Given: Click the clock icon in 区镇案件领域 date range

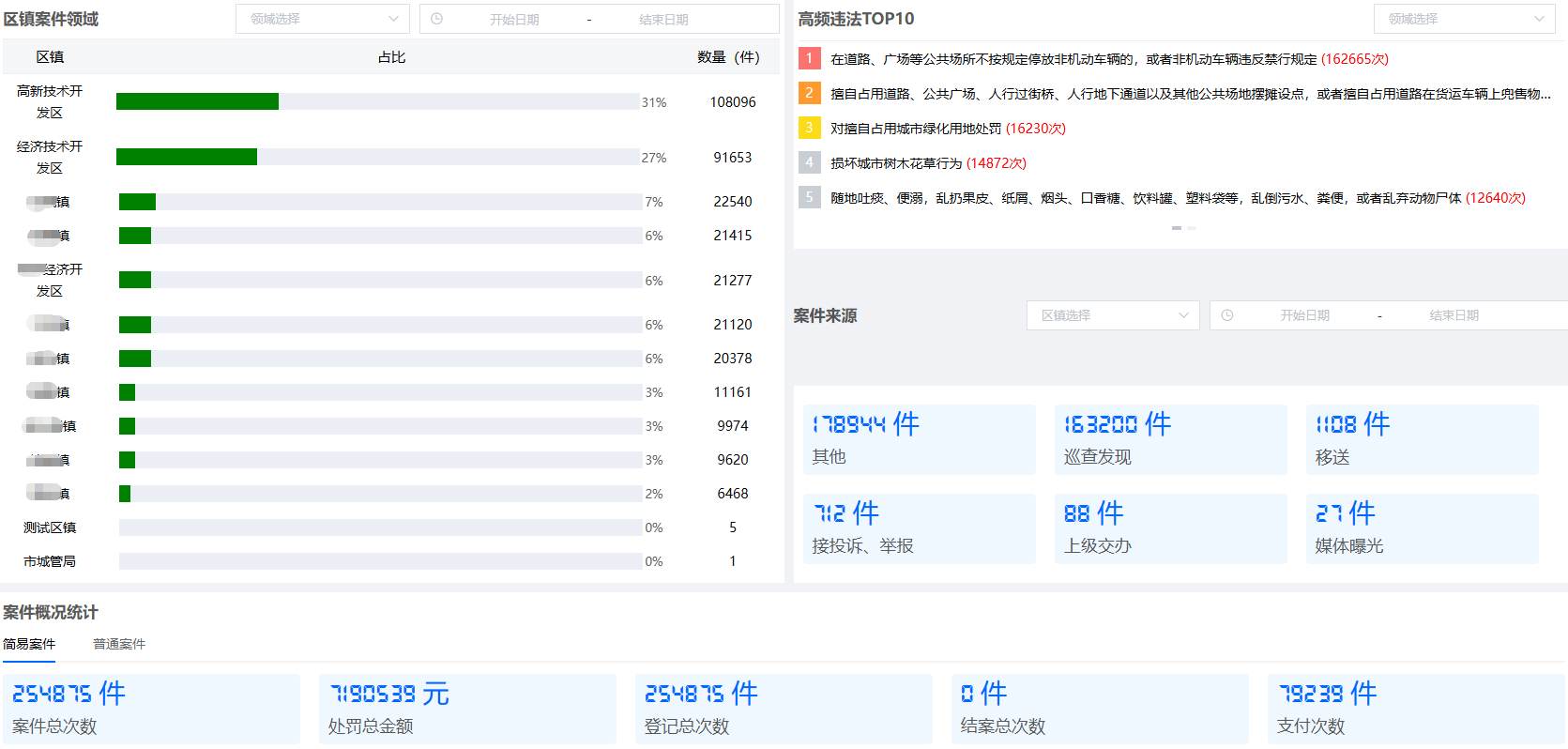Looking at the screenshot, I should 436,19.
